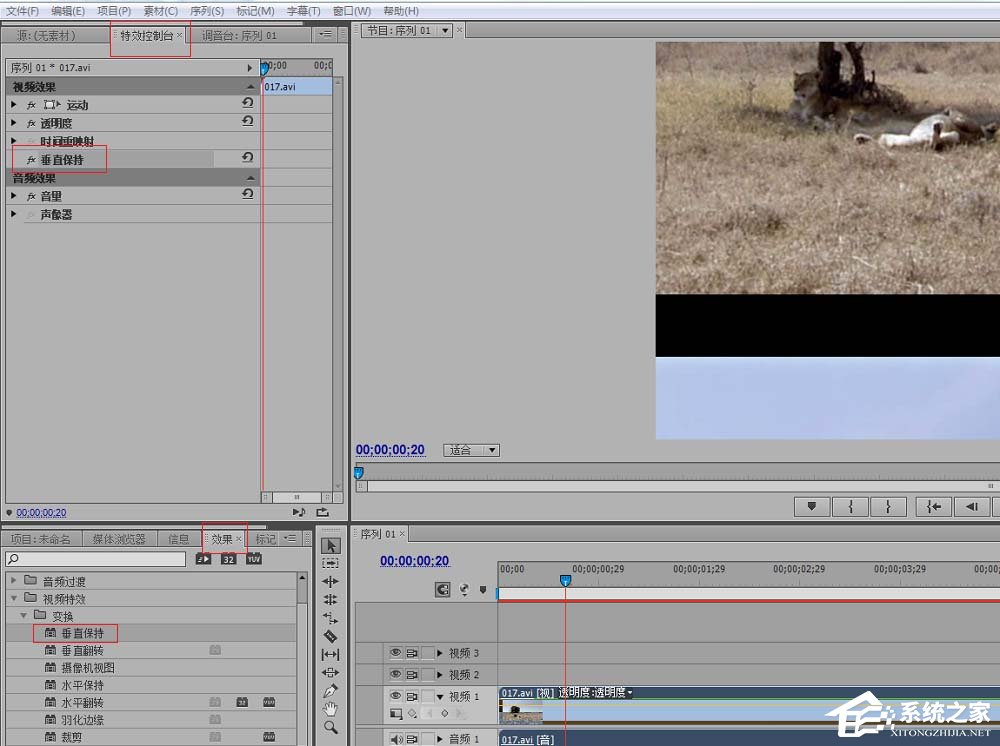The image size is (1000, 746).
Task: Select the Zoom magnifier tool
Action: [331, 728]
